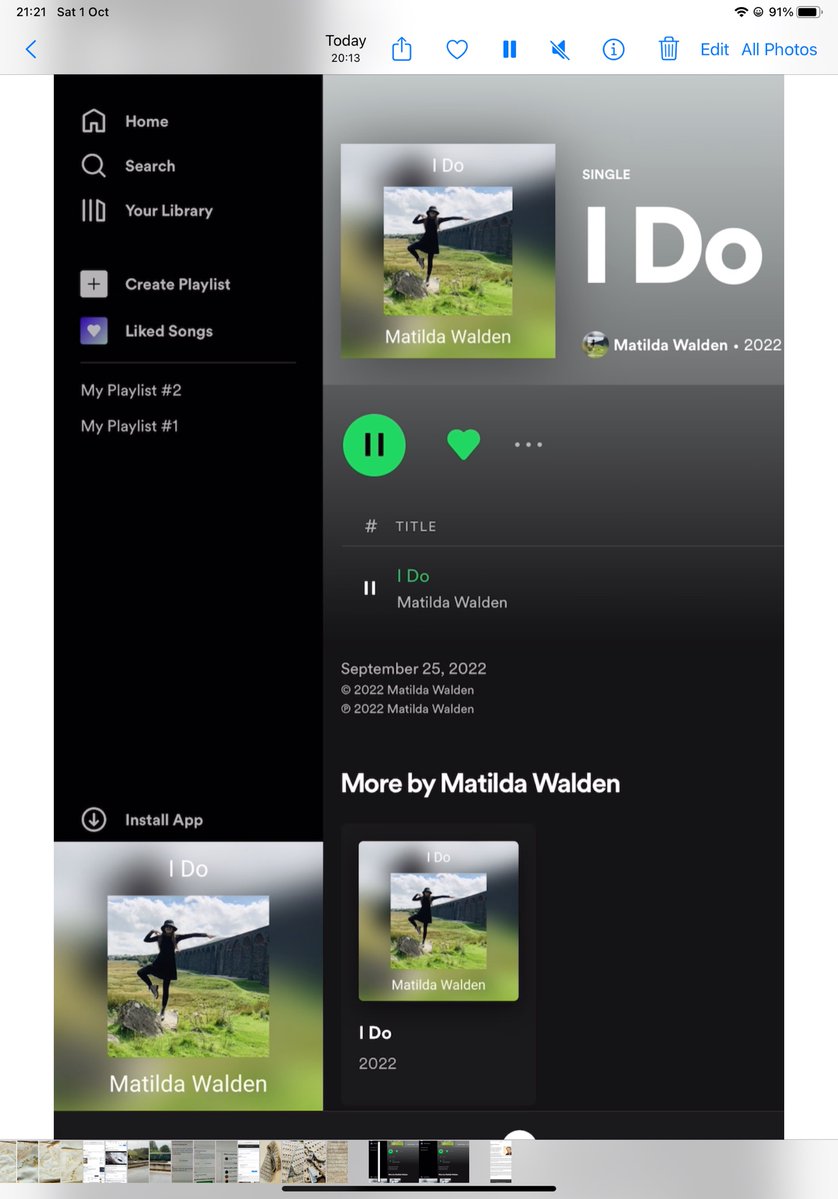Click the large I Do album title
This screenshot has height=1199, width=838.
click(674, 246)
